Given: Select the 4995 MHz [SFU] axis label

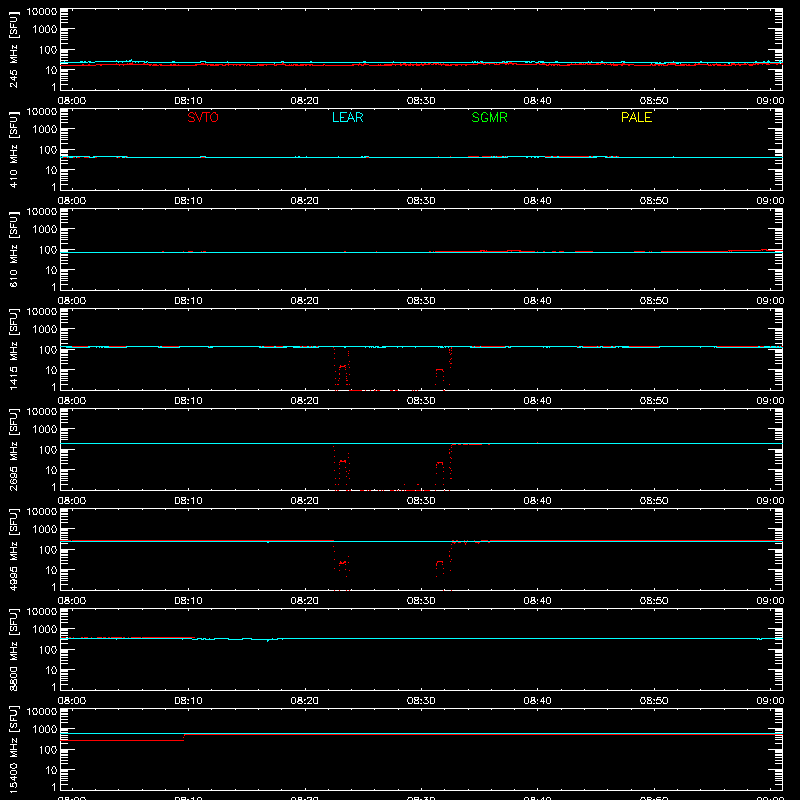Looking at the screenshot, I should [14, 549].
